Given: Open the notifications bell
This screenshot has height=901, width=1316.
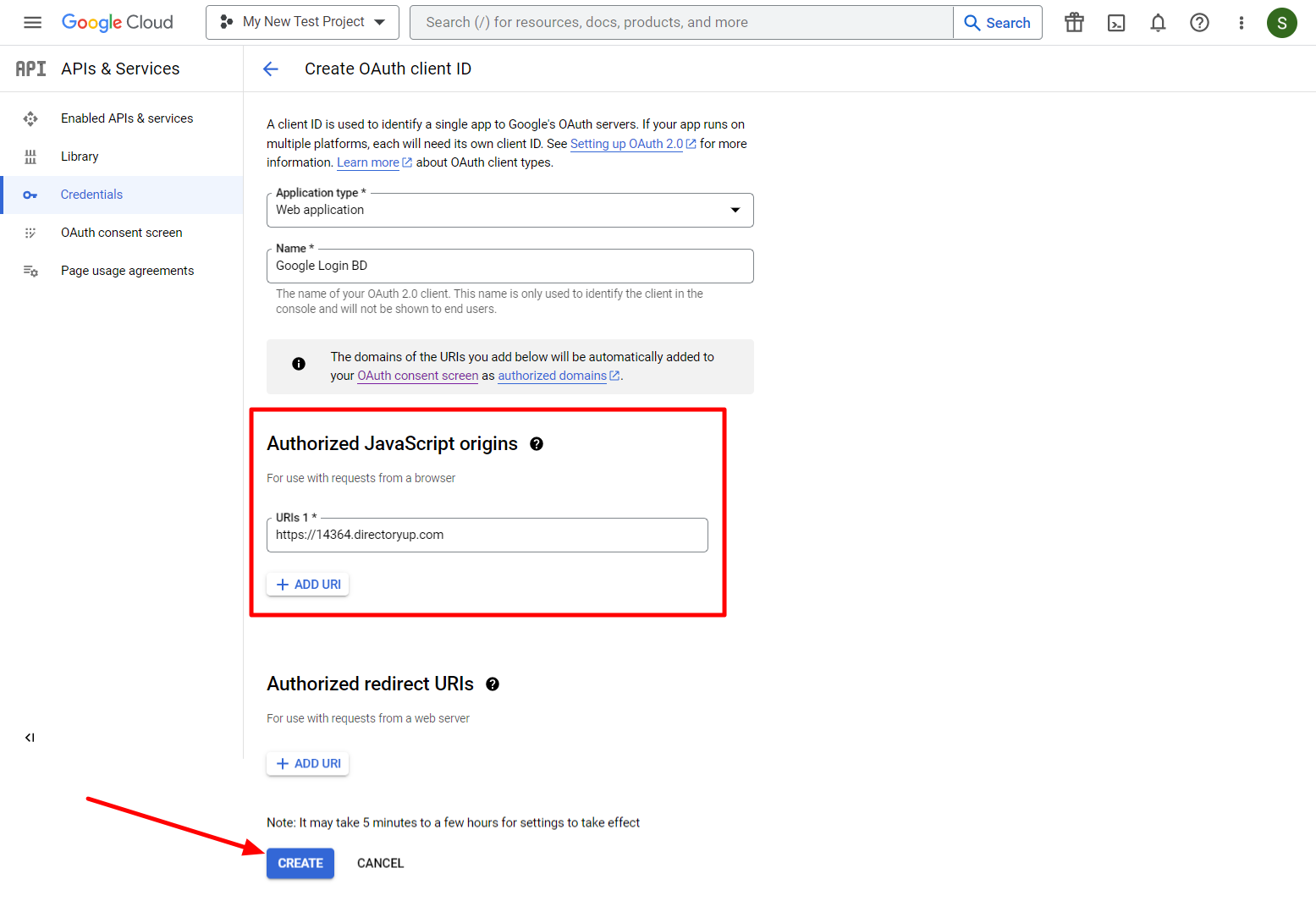Looking at the screenshot, I should coord(1158,23).
